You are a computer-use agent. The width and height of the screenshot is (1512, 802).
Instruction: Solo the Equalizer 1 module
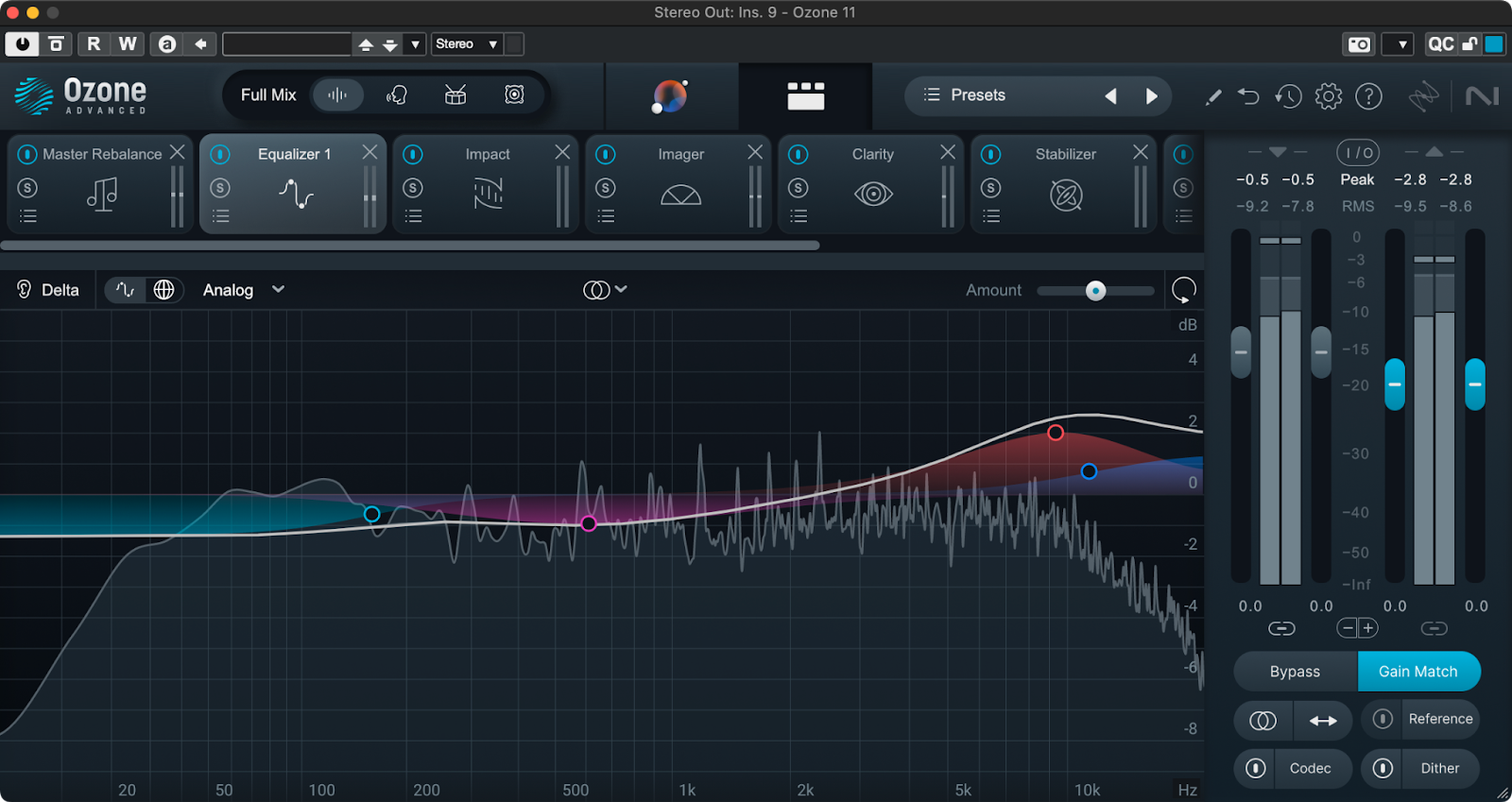pyautogui.click(x=220, y=188)
